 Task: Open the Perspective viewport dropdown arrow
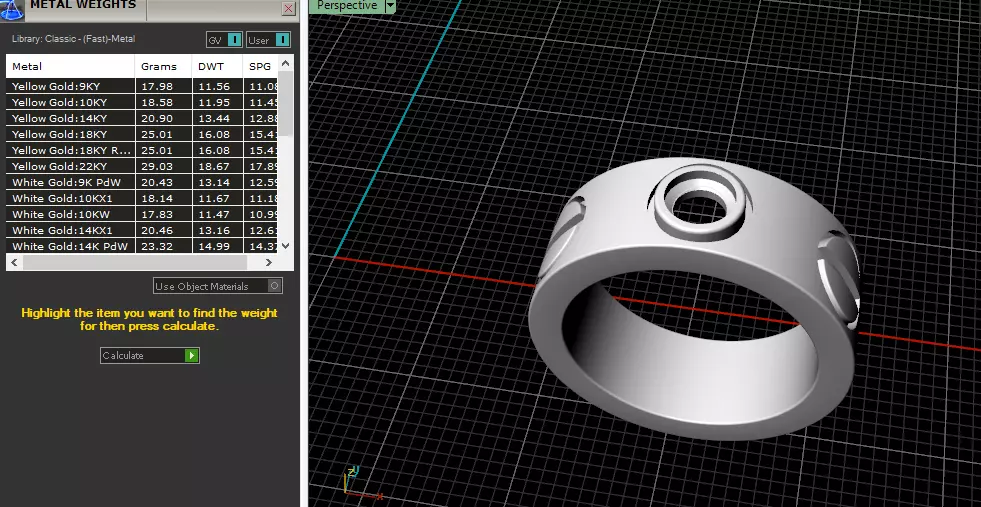(x=390, y=6)
